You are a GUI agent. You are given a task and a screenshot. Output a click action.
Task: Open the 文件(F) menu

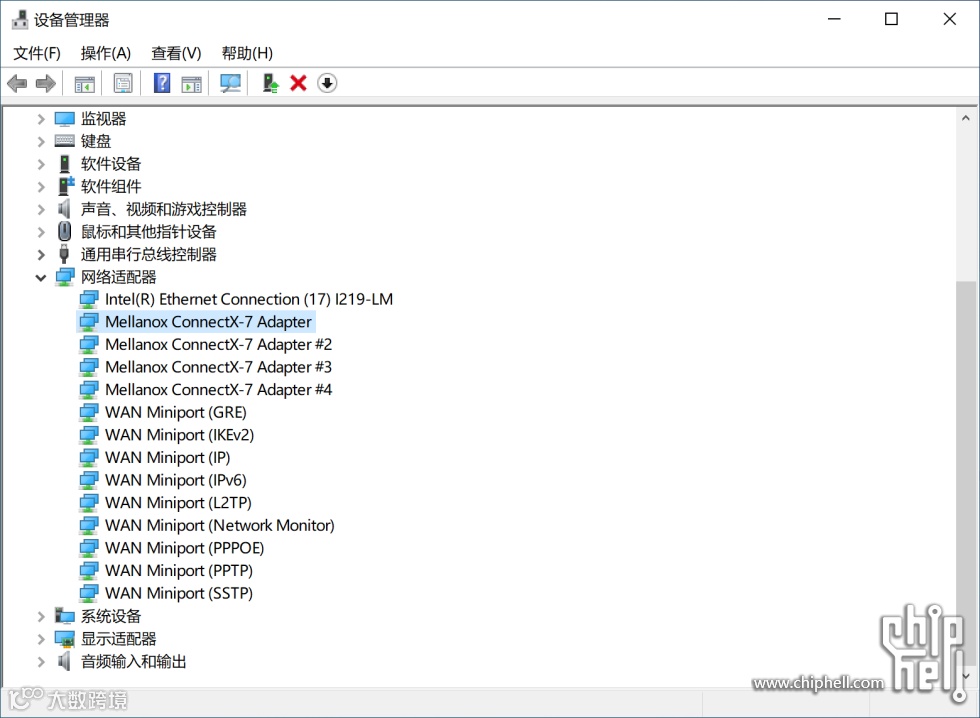pos(37,53)
